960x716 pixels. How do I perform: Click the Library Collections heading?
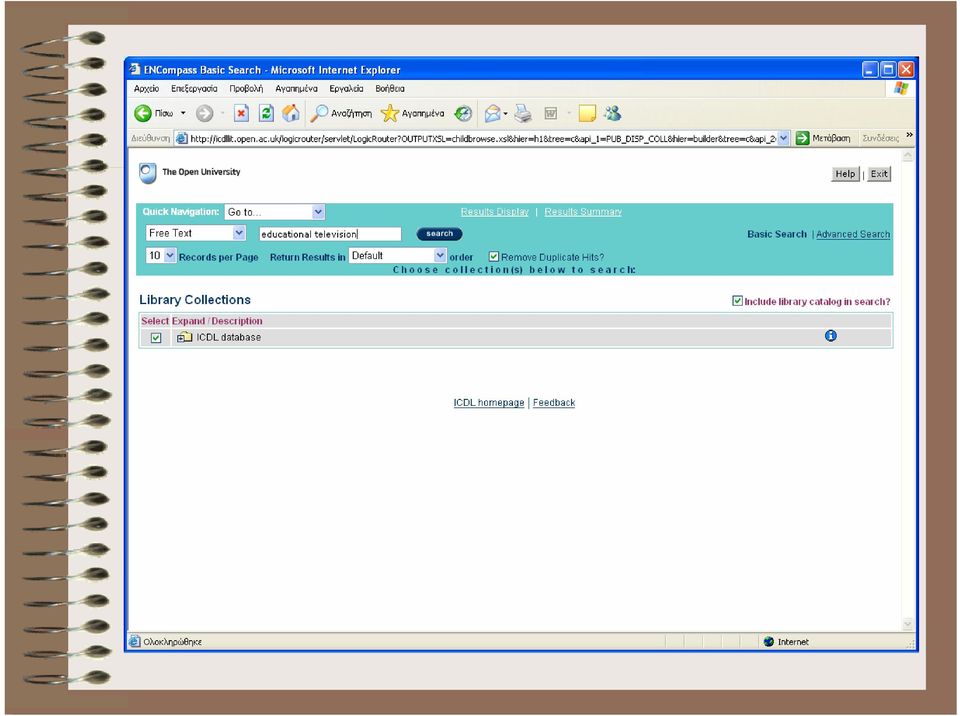tap(195, 300)
